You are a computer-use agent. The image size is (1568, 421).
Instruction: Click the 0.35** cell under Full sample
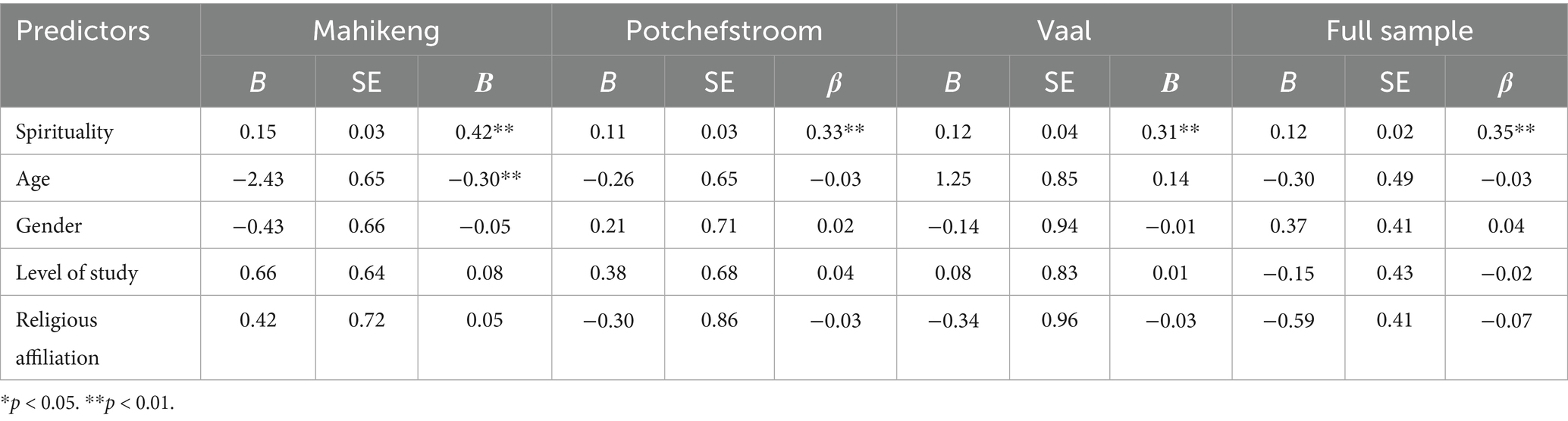(1505, 132)
